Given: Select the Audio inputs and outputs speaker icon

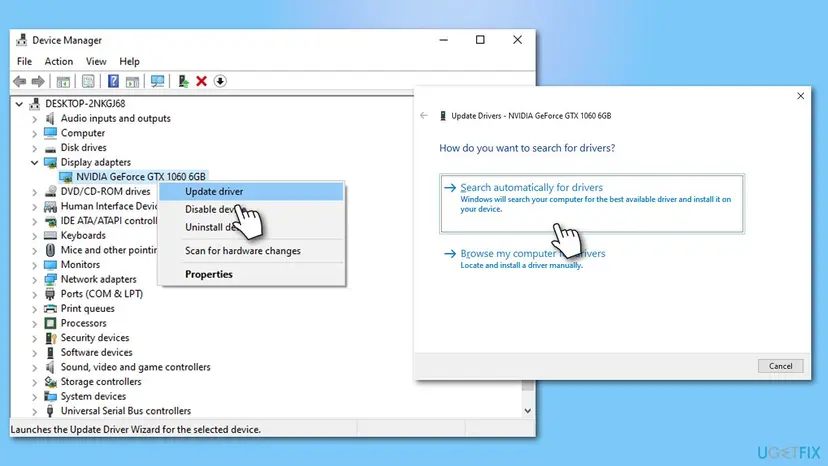Looking at the screenshot, I should (50, 118).
